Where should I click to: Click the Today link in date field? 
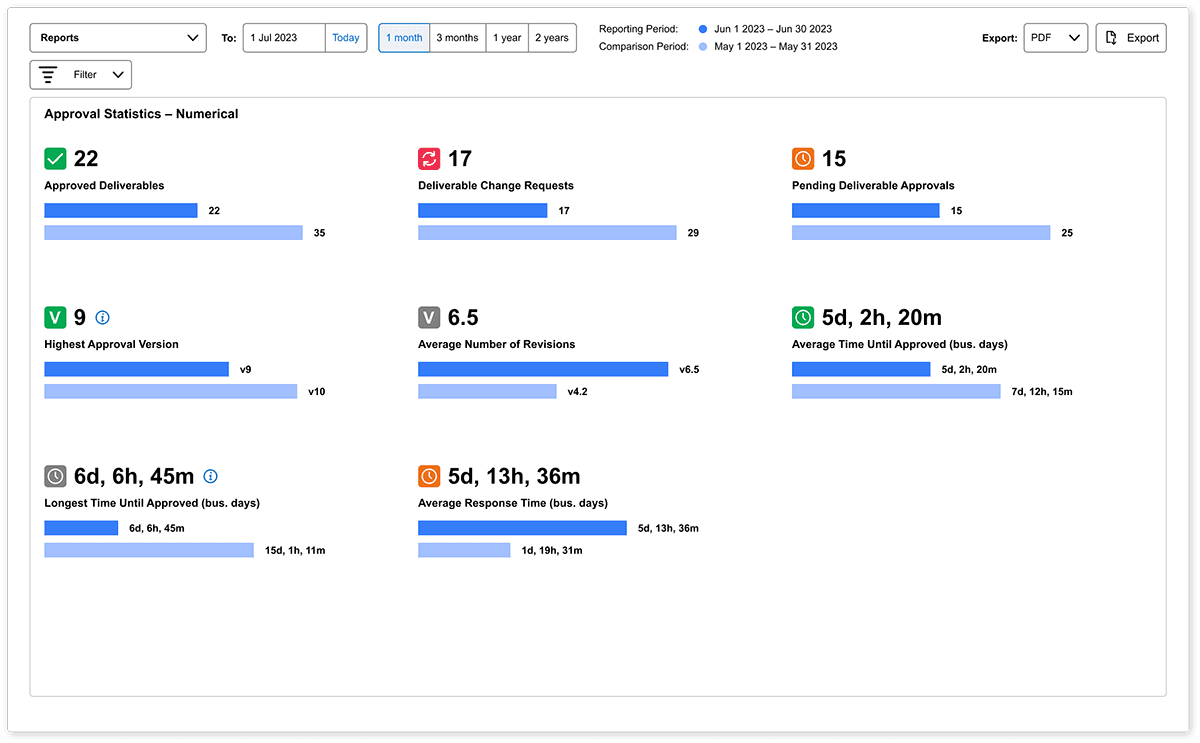tap(346, 38)
